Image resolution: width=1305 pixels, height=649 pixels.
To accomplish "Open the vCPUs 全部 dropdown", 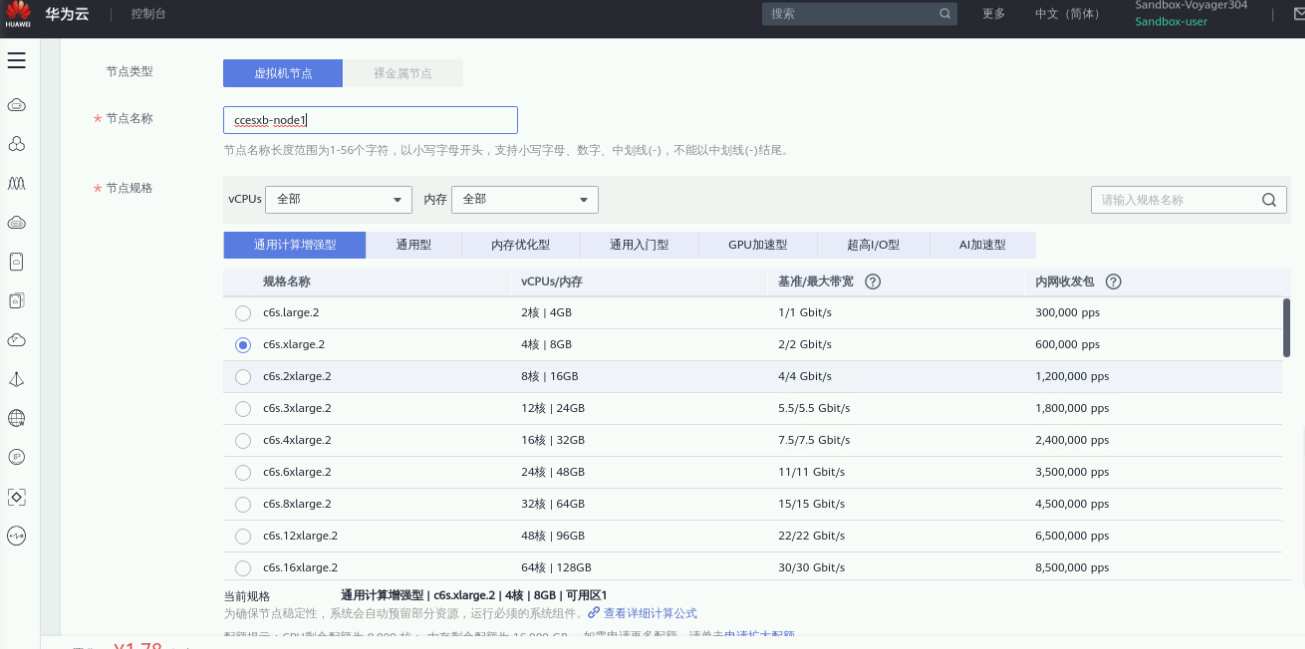I will [x=337, y=199].
